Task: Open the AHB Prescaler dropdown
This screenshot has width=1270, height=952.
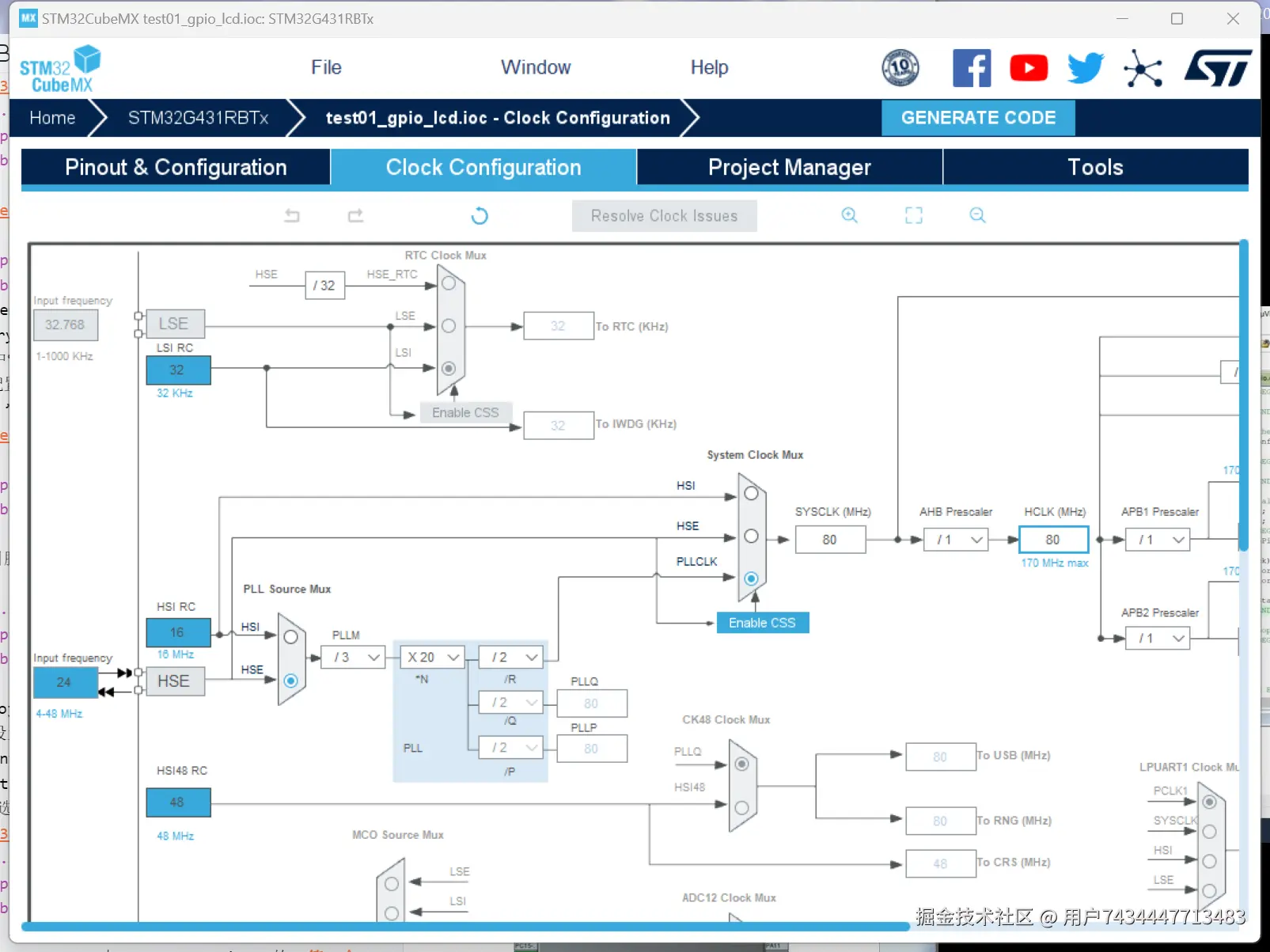Action: [x=956, y=540]
